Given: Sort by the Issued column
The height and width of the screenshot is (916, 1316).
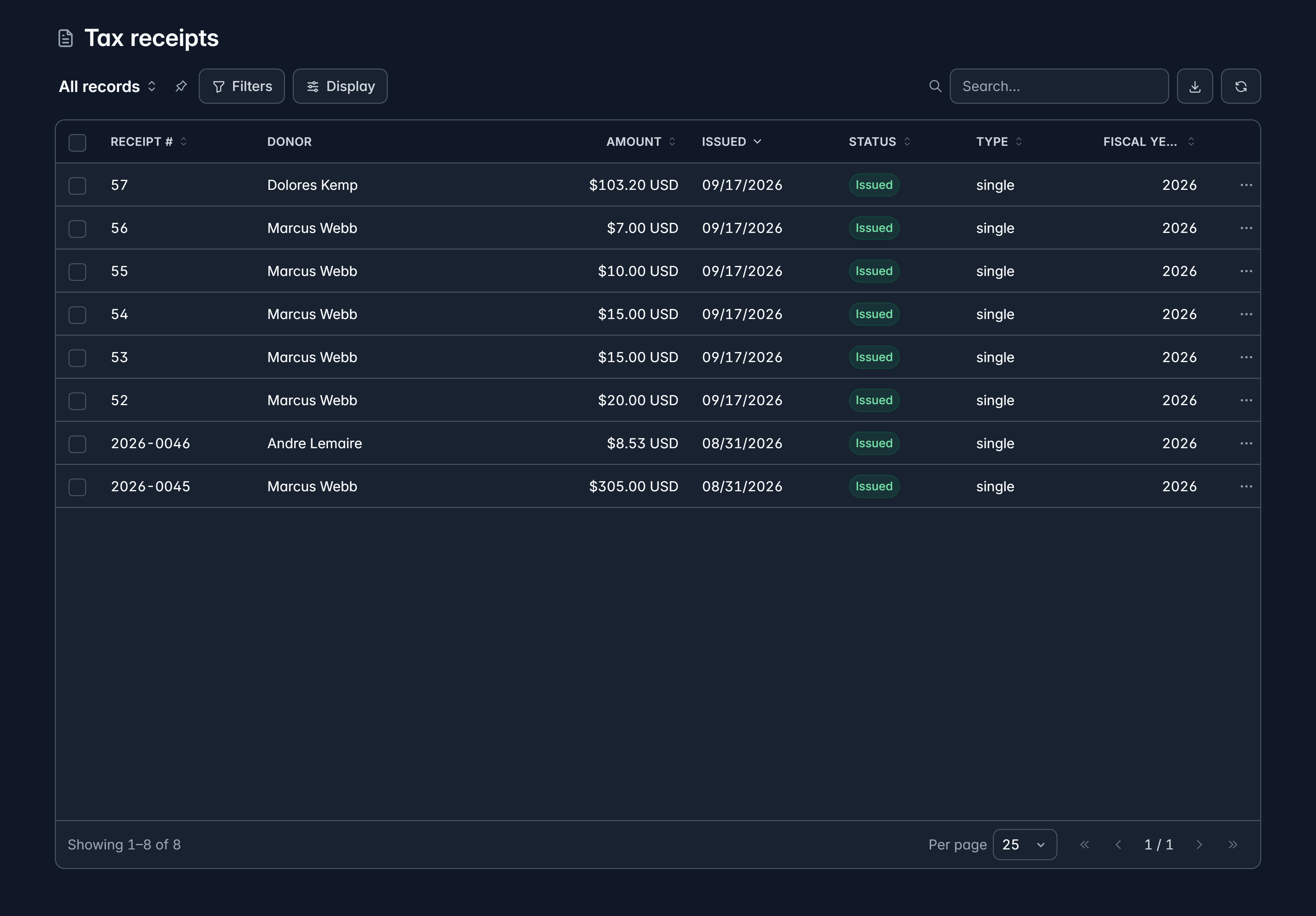Looking at the screenshot, I should [x=731, y=142].
